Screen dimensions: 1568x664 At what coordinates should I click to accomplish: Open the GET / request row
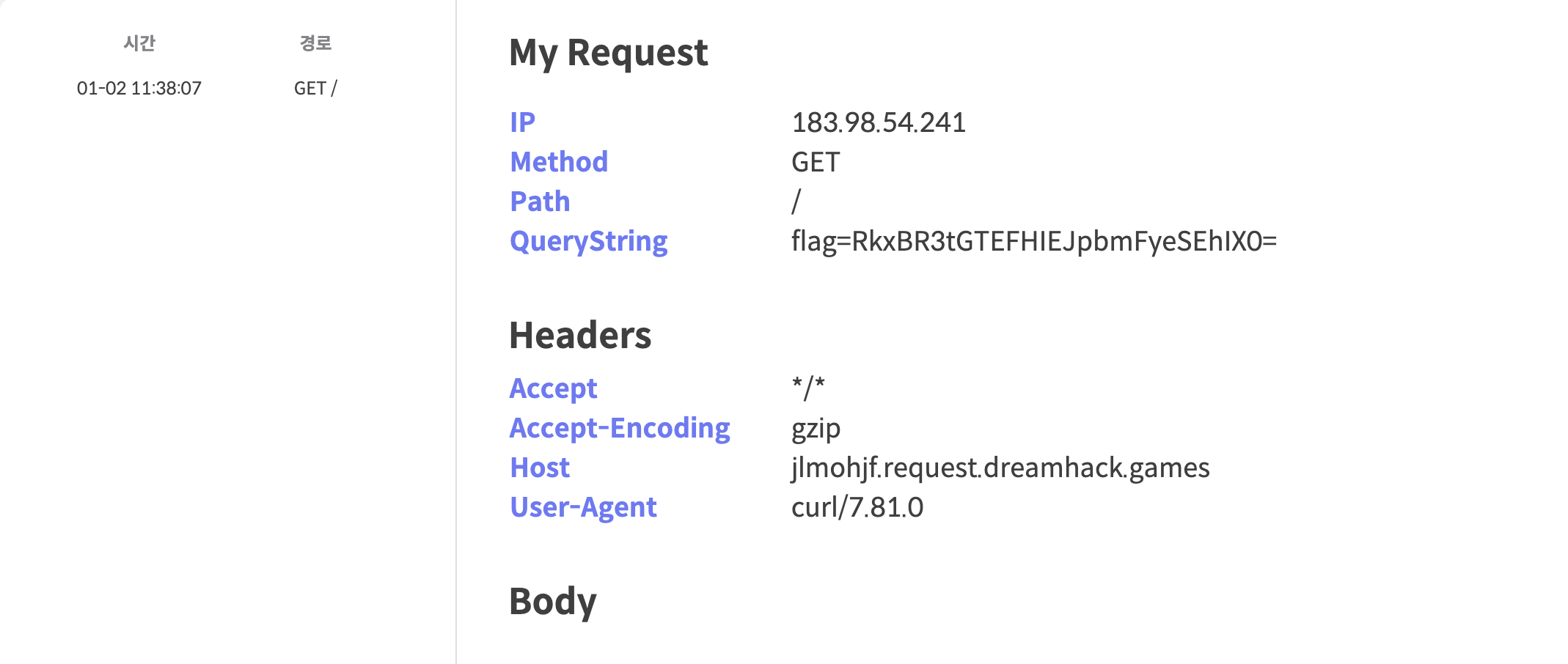pos(315,89)
